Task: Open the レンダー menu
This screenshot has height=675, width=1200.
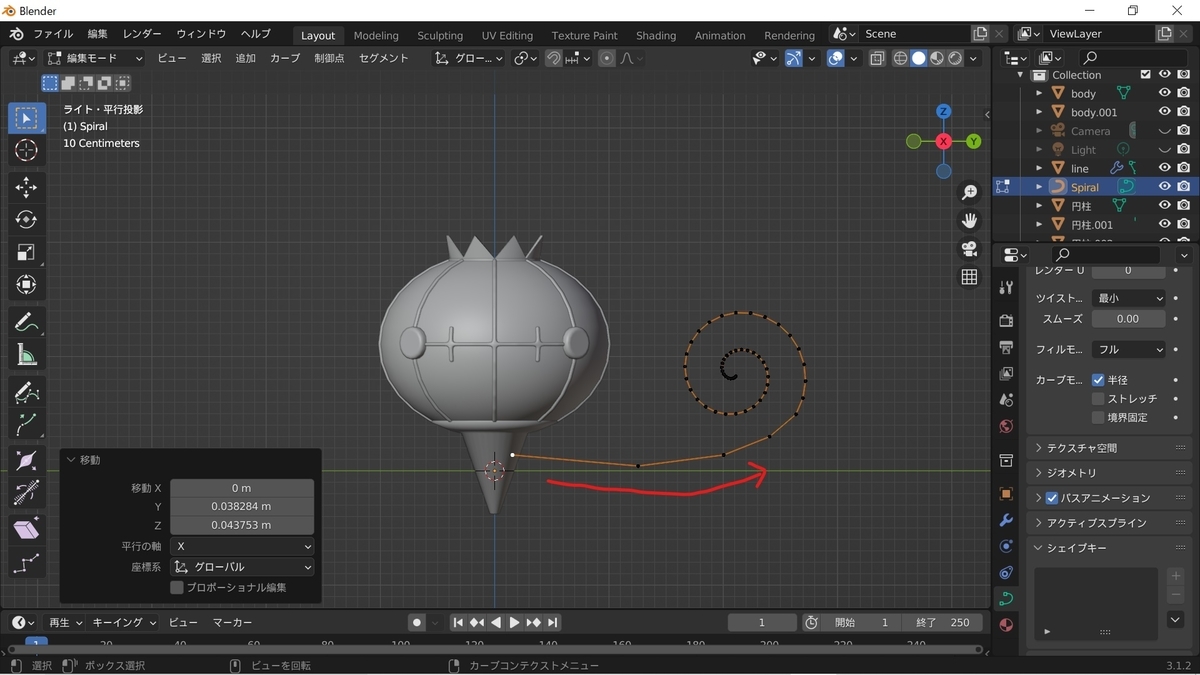Action: tap(142, 34)
